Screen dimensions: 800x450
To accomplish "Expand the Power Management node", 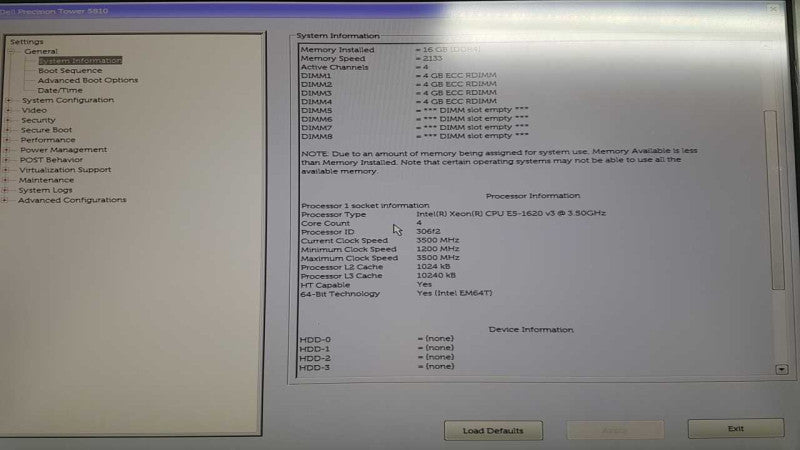I will pos(7,150).
